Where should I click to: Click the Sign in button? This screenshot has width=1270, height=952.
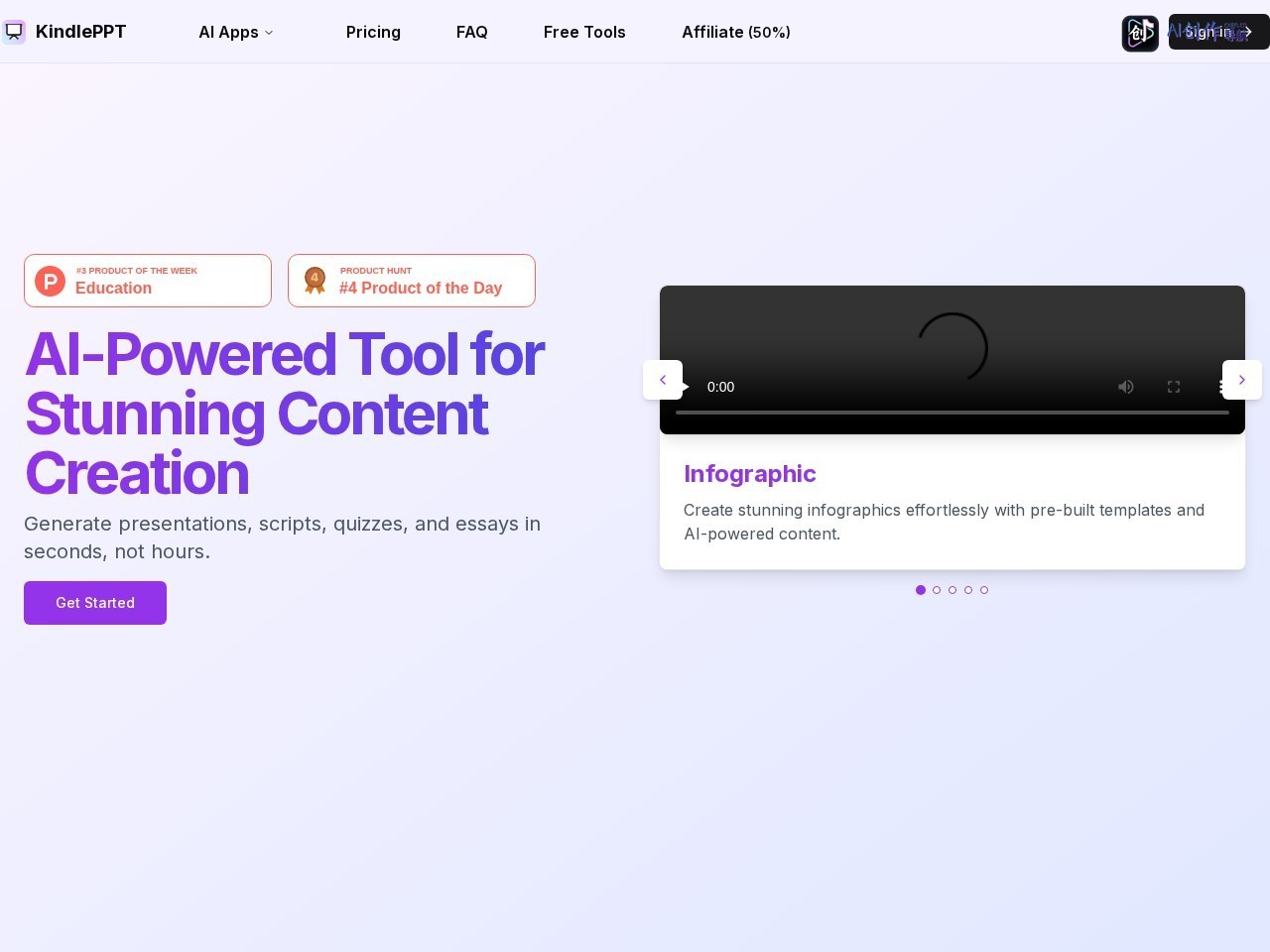pyautogui.click(x=1219, y=32)
